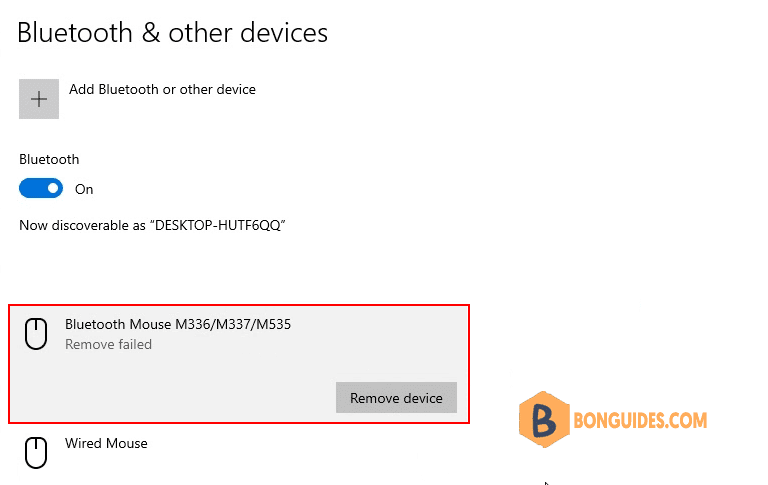768x485 pixels.
Task: Select the Bluetooth Mouse M336/M337/M535 mouse icon
Action: (36, 334)
